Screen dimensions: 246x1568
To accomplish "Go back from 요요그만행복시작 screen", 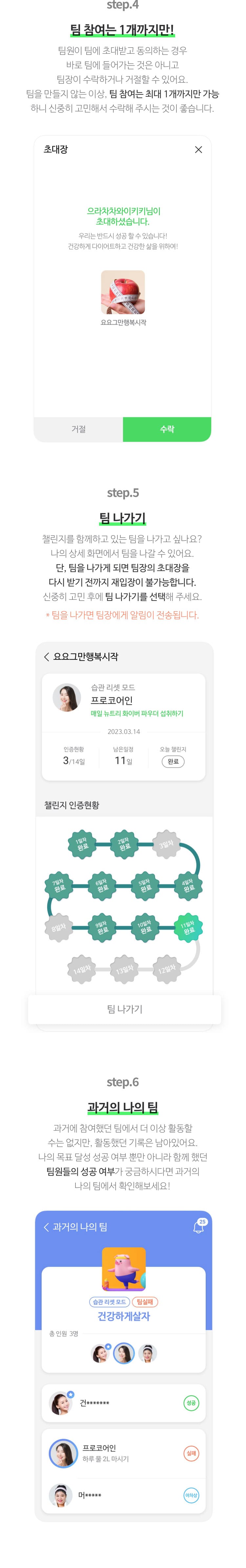I will tap(46, 657).
